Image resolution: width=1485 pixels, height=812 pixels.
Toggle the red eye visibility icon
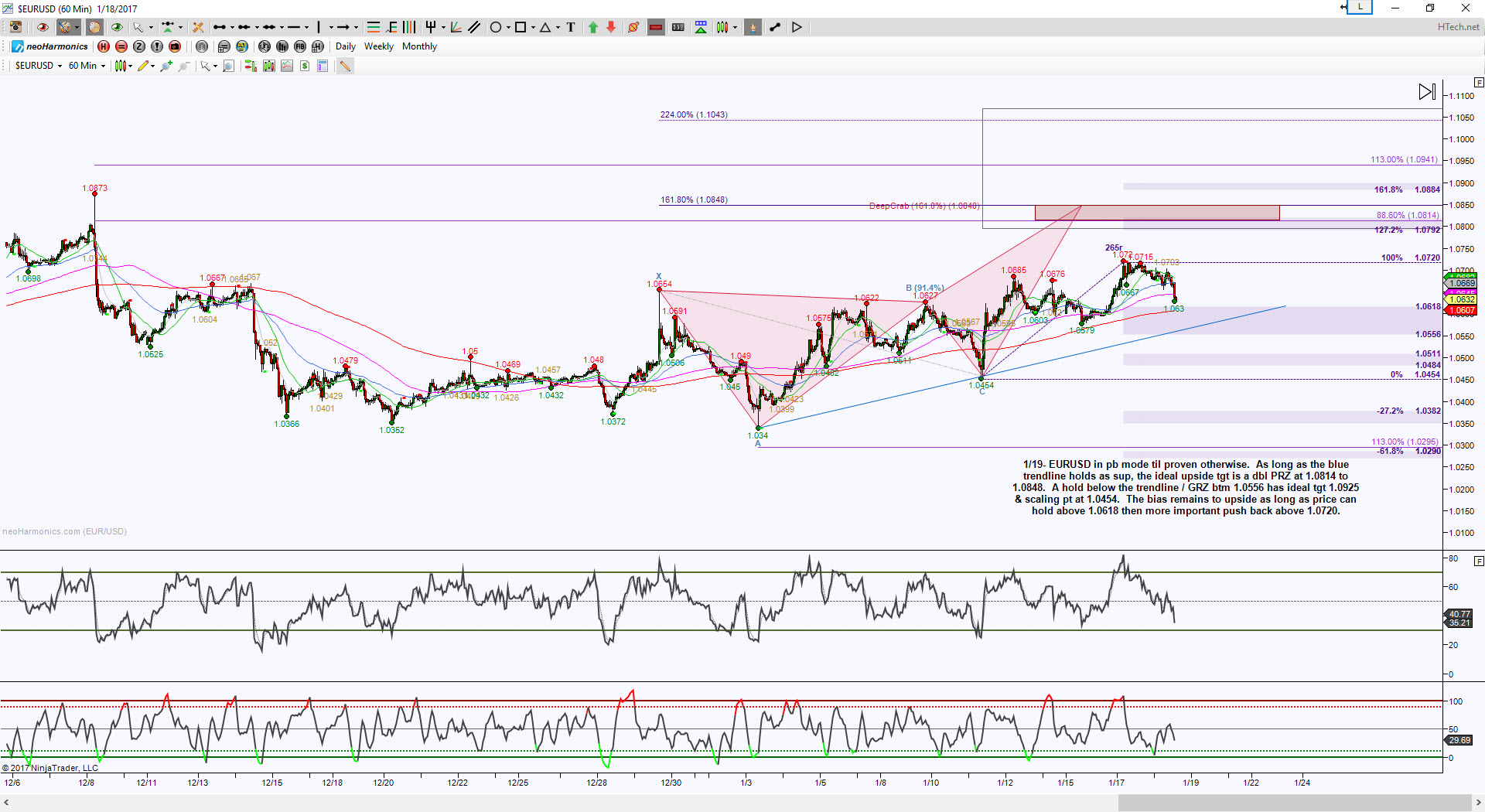43,27
